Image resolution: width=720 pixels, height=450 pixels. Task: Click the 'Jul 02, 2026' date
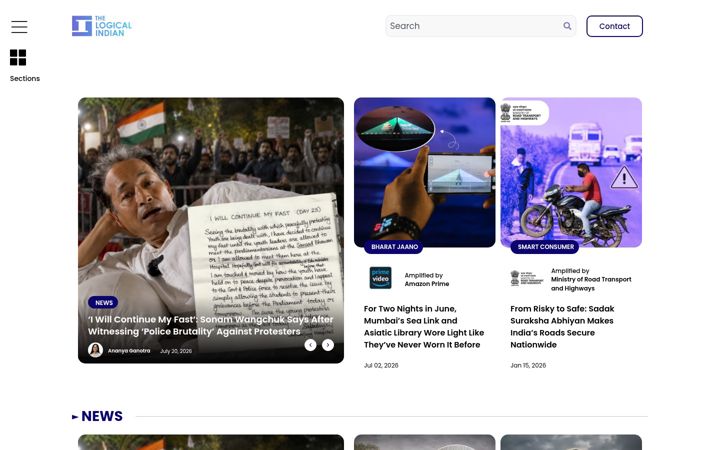381,366
